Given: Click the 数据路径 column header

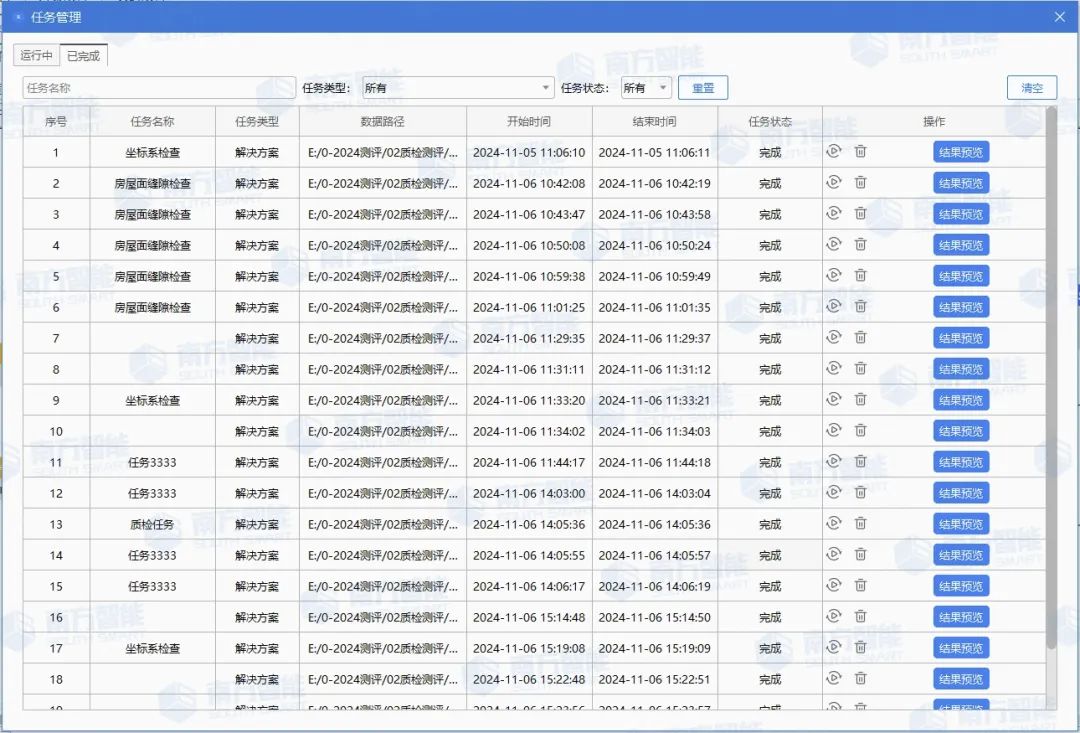Looking at the screenshot, I should click(382, 121).
